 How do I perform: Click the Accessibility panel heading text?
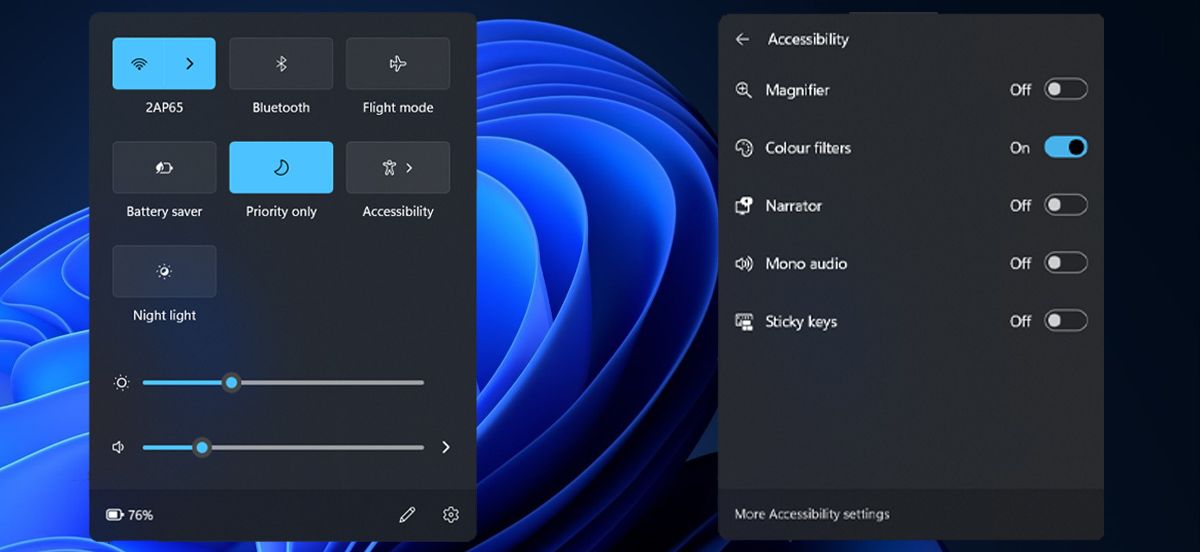point(808,39)
